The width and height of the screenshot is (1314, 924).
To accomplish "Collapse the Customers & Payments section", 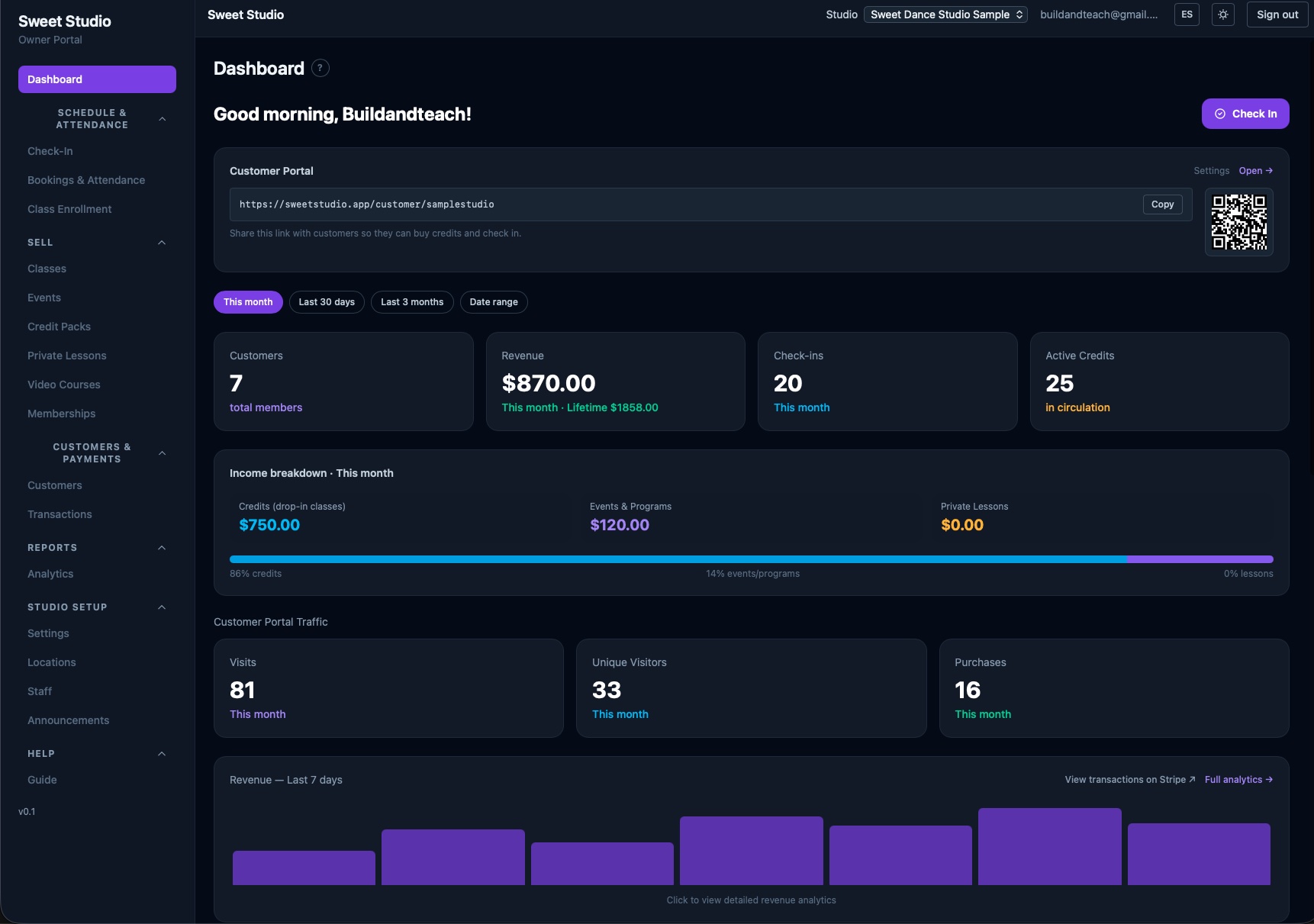I will [x=162, y=453].
